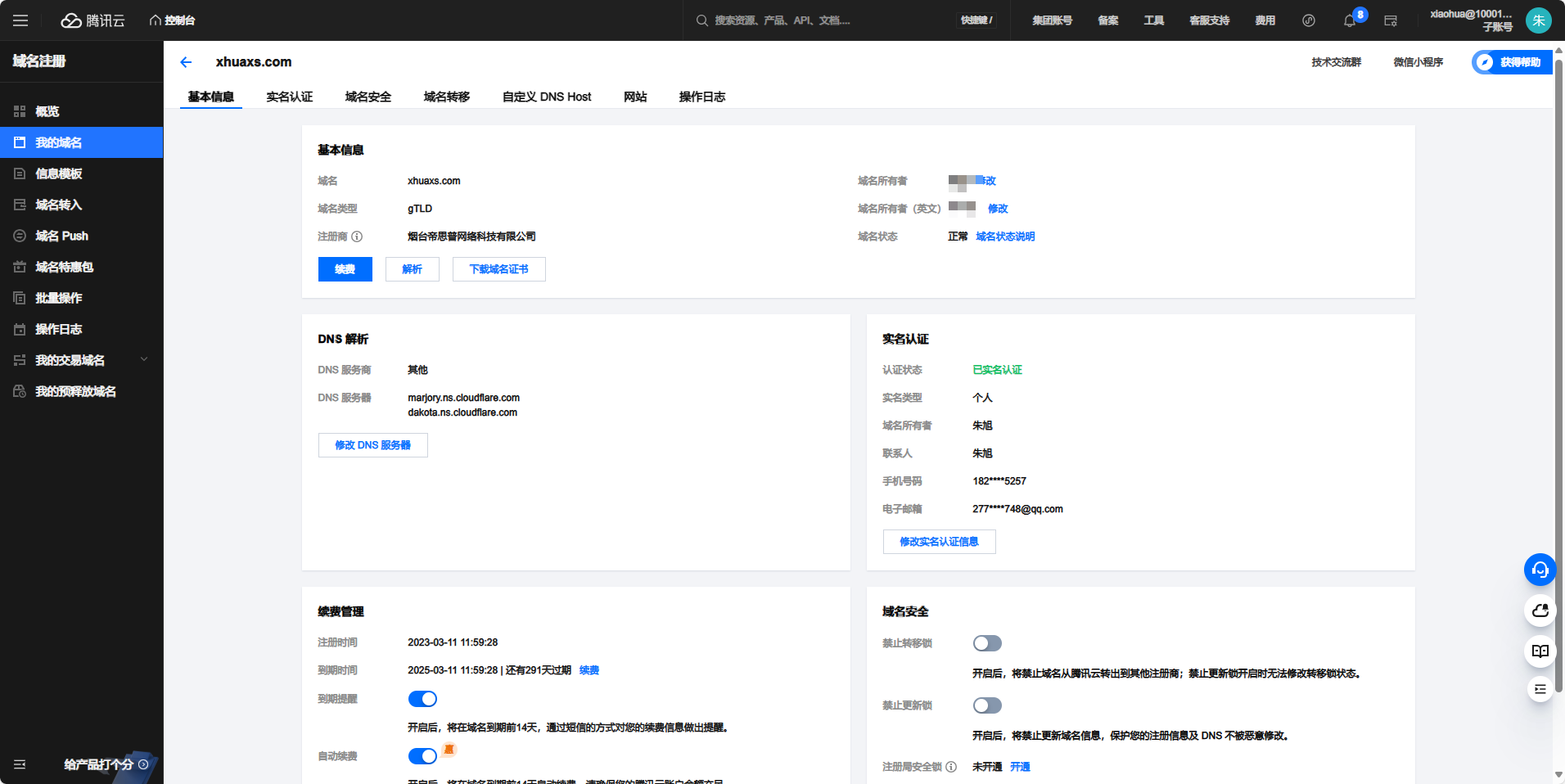Image resolution: width=1565 pixels, height=784 pixels.
Task: Switch to the 域名转移 tab
Action: pos(447,97)
